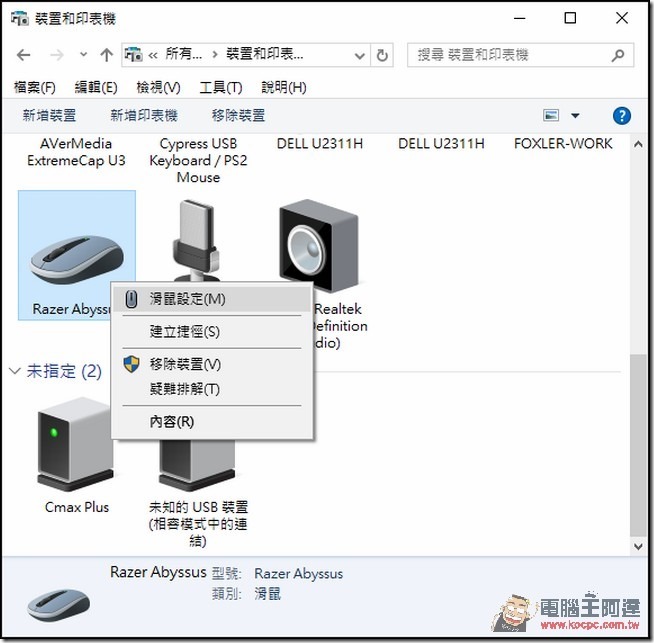Click the 移除裝置 toolbar button
The width and height of the screenshot is (654, 643).
click(239, 116)
